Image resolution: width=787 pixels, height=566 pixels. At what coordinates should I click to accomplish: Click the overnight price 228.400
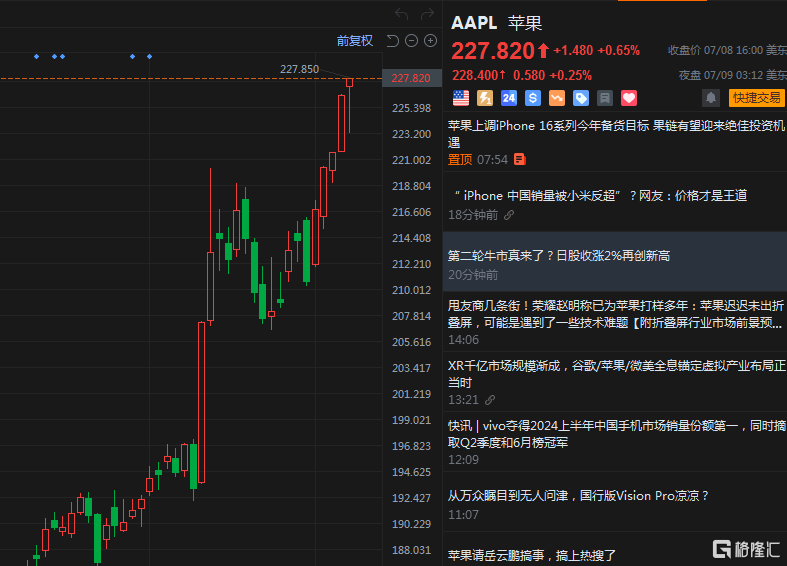pos(475,75)
